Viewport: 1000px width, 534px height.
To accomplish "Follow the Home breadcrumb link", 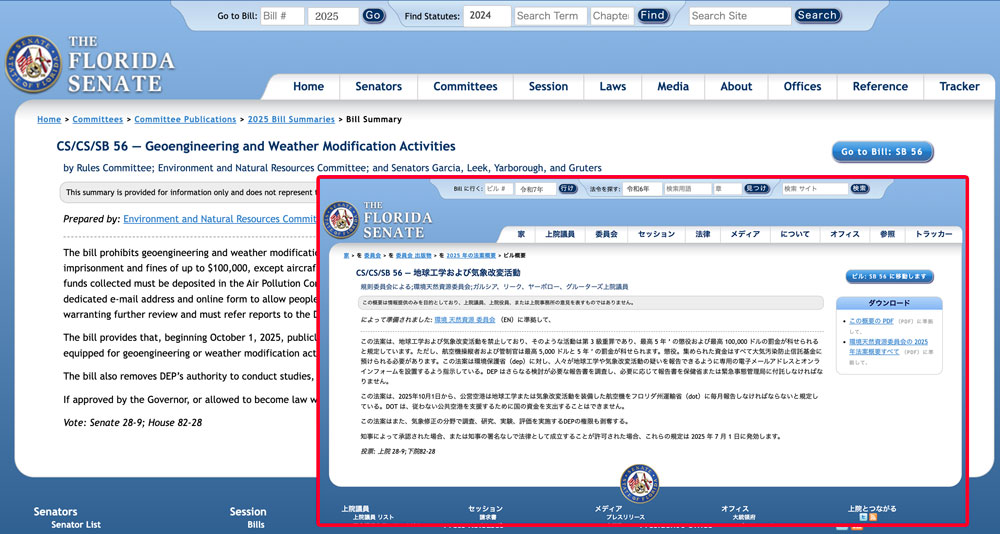I will point(49,119).
